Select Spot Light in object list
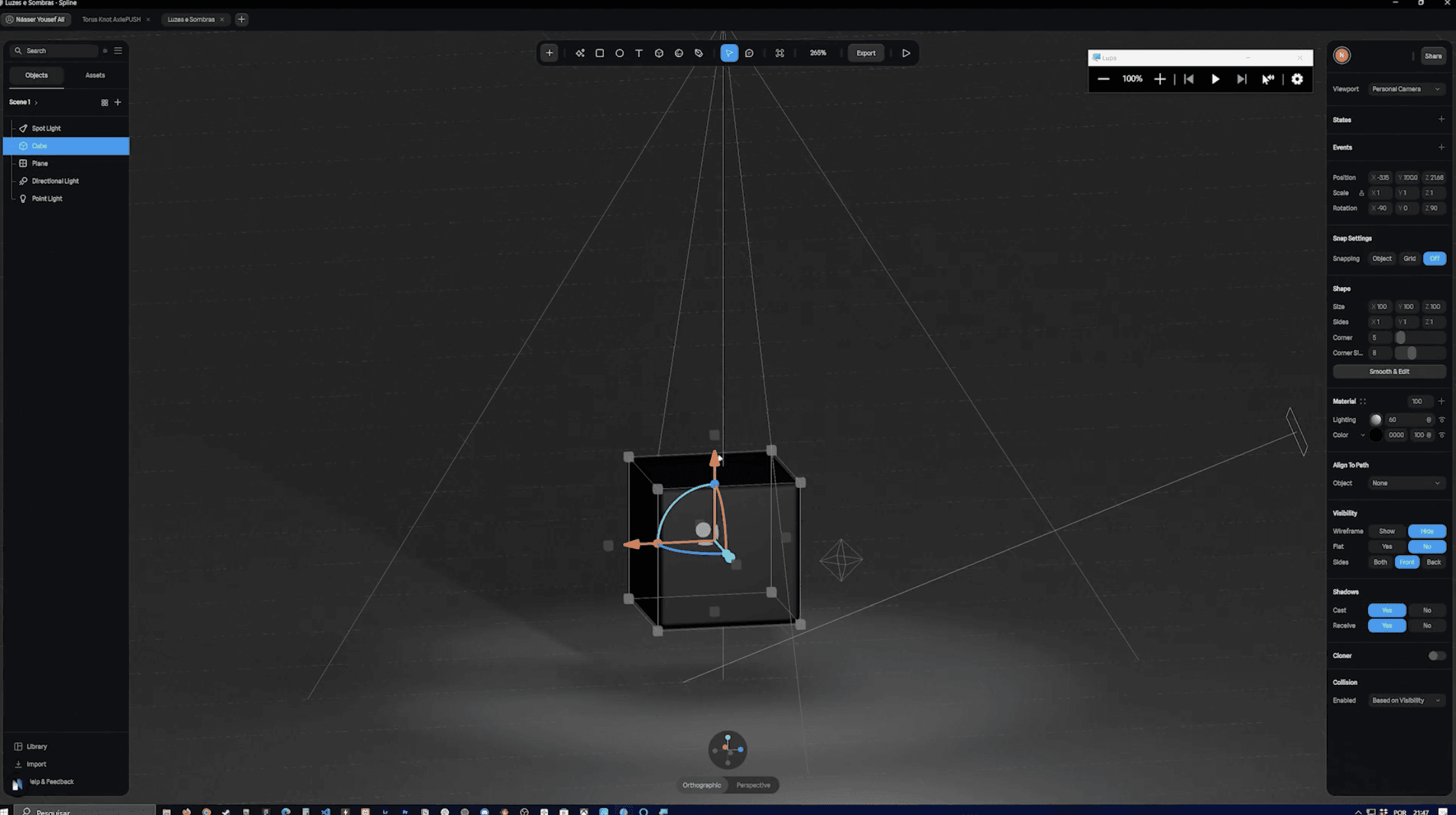Viewport: 1456px width, 815px height. pyautogui.click(x=46, y=128)
